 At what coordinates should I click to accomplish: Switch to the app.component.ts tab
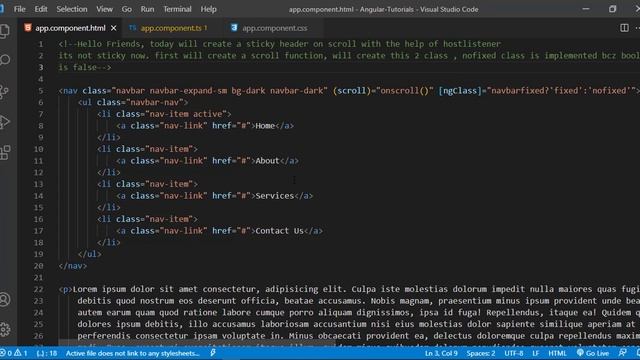coord(171,28)
